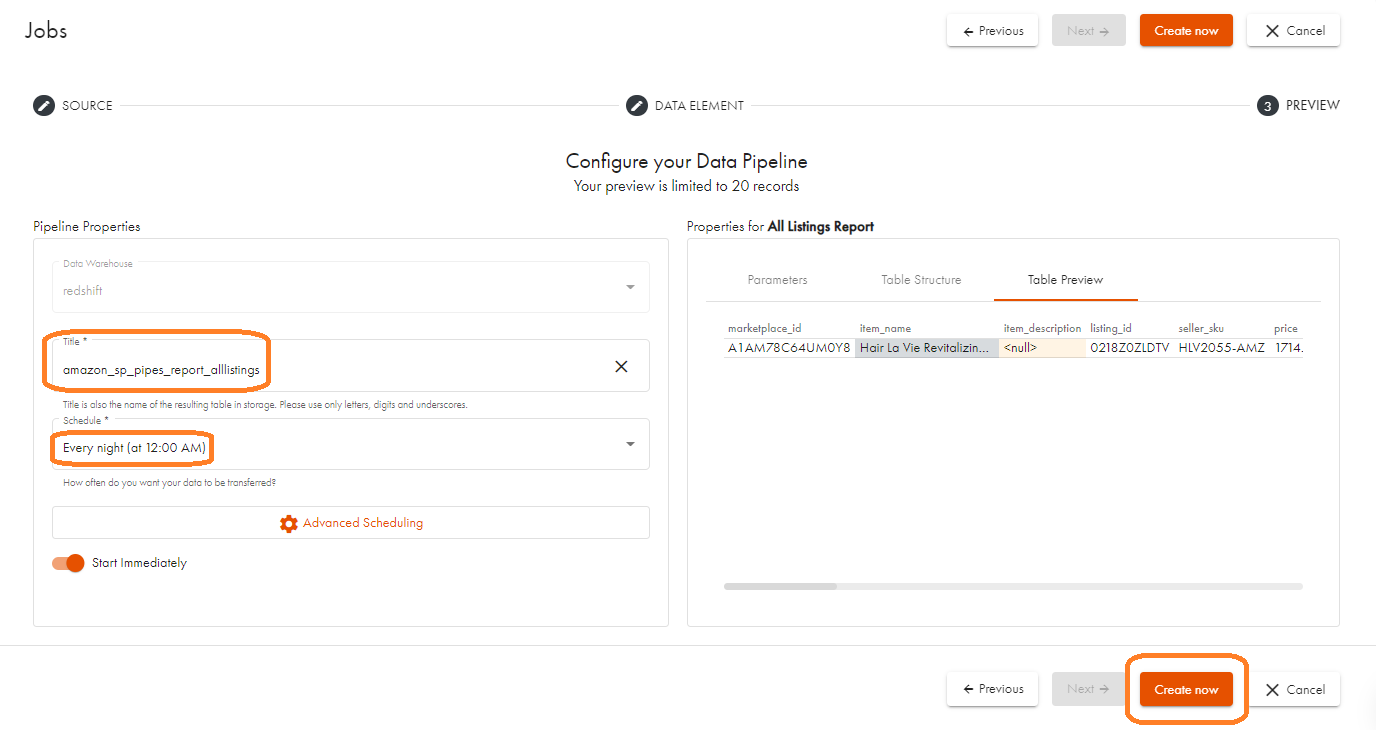Switch to the Parameters tab

pos(777,280)
